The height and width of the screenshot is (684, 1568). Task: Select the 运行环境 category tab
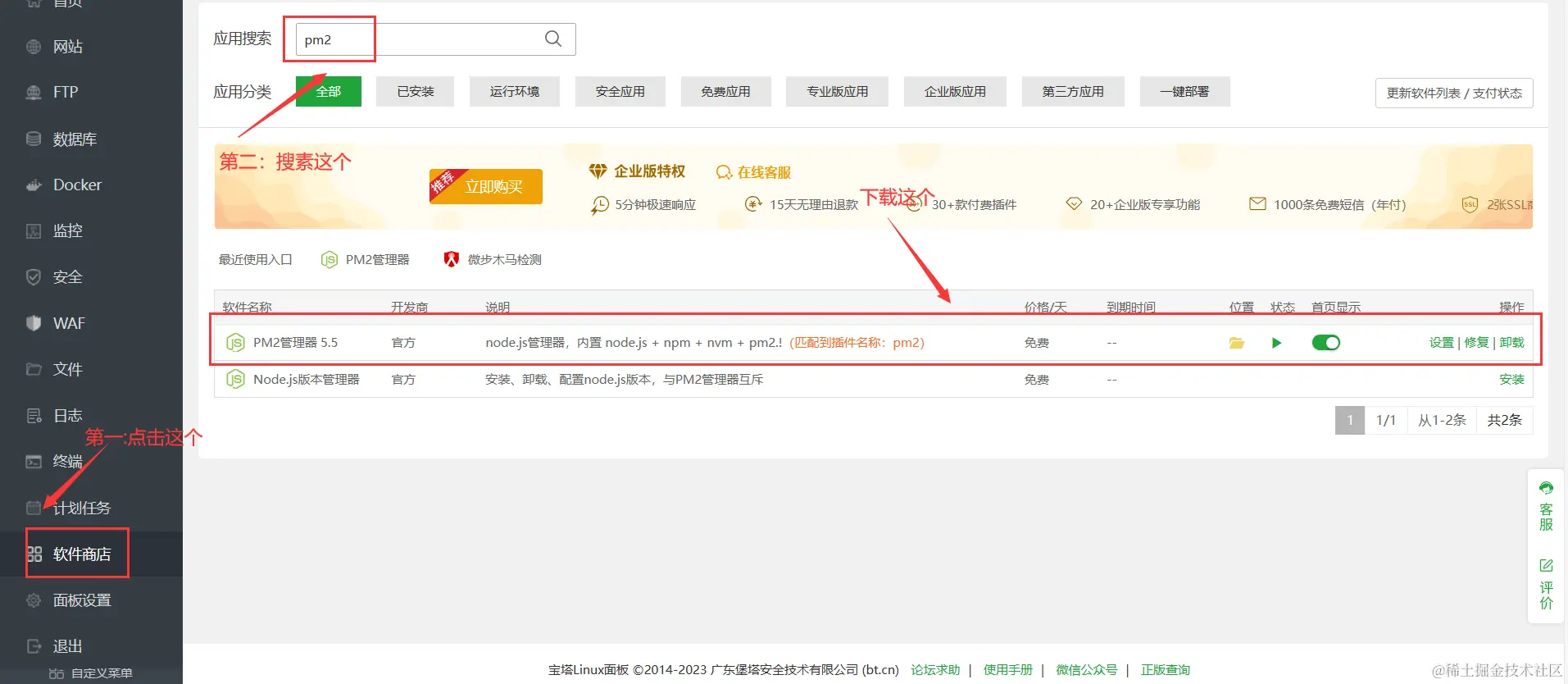(515, 92)
